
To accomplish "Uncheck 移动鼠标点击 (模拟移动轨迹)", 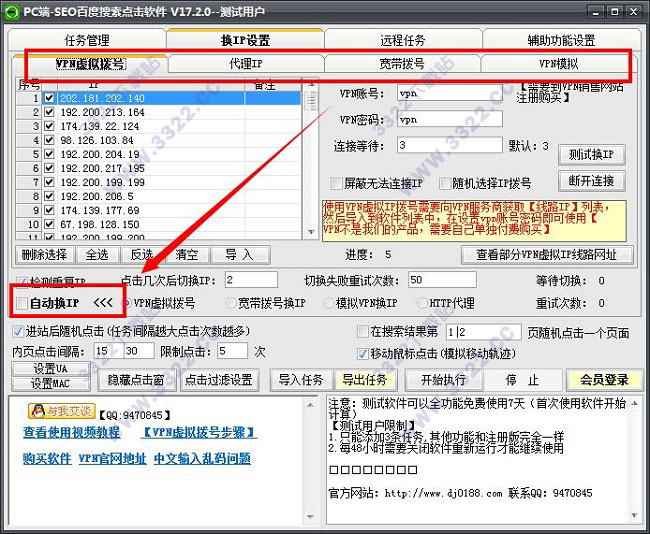I will tap(363, 354).
